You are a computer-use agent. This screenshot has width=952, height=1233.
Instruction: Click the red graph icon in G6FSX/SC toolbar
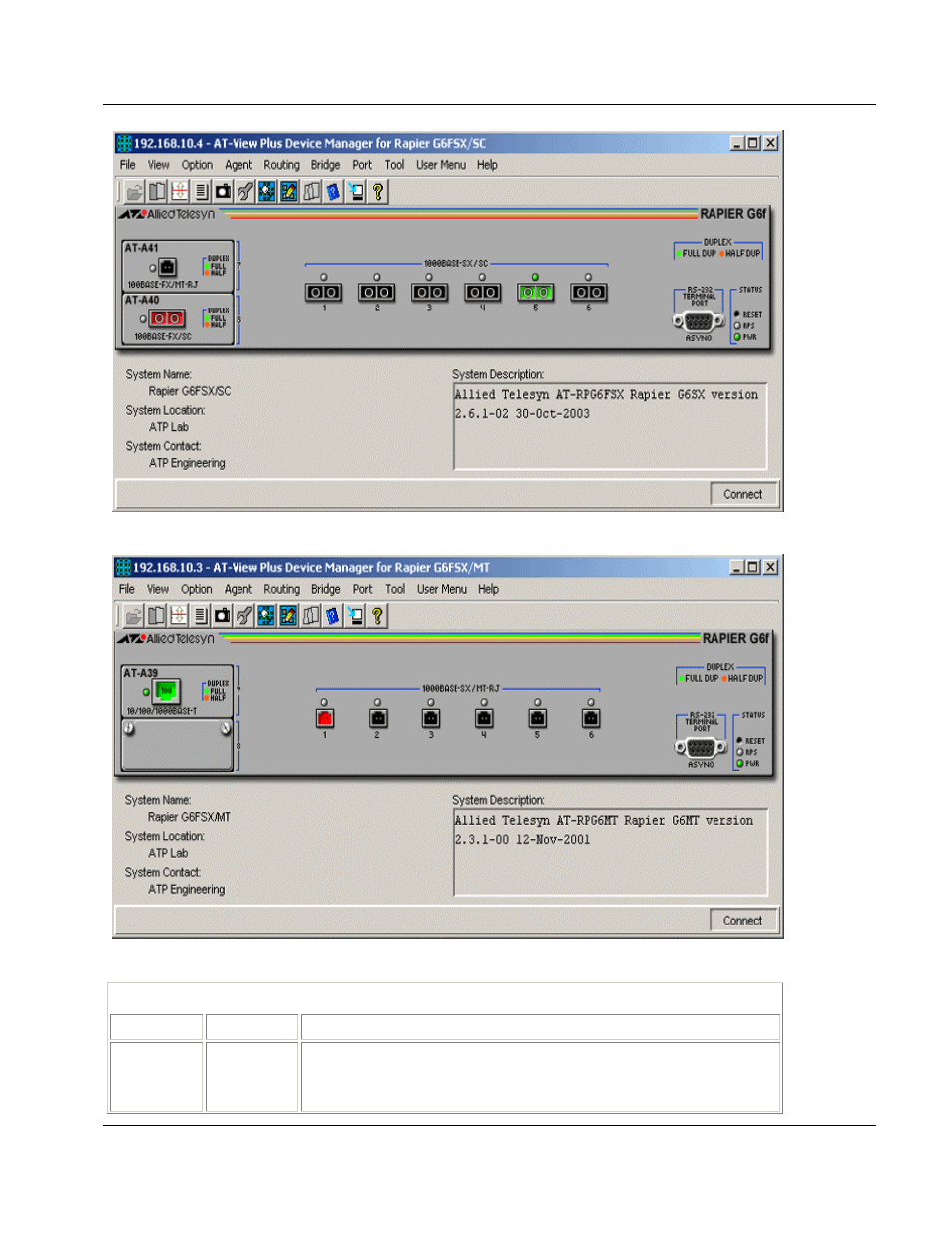pos(179,192)
